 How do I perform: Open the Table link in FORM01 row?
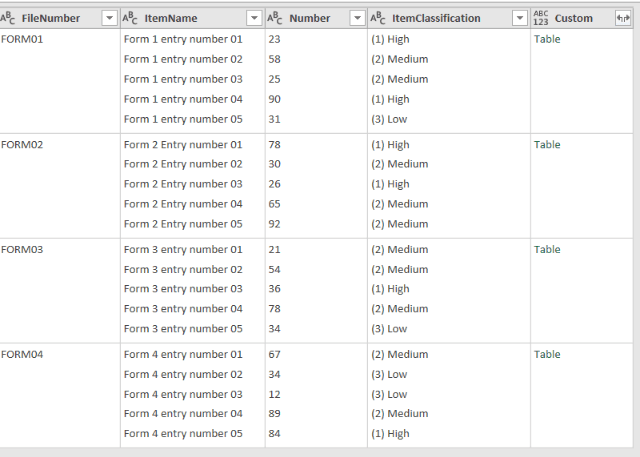547,39
